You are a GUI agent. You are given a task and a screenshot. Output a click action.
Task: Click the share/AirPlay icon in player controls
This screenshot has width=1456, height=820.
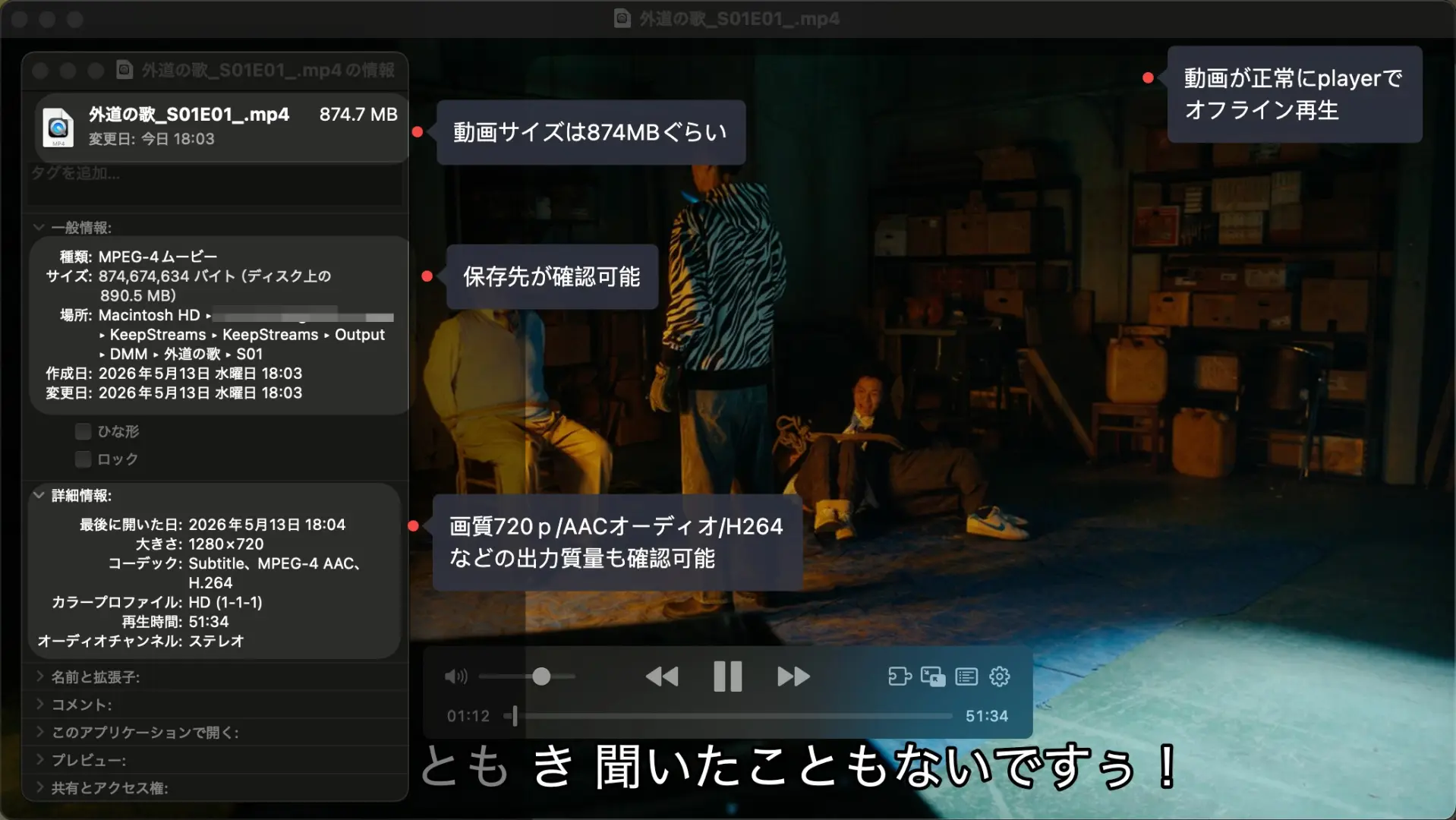click(900, 676)
